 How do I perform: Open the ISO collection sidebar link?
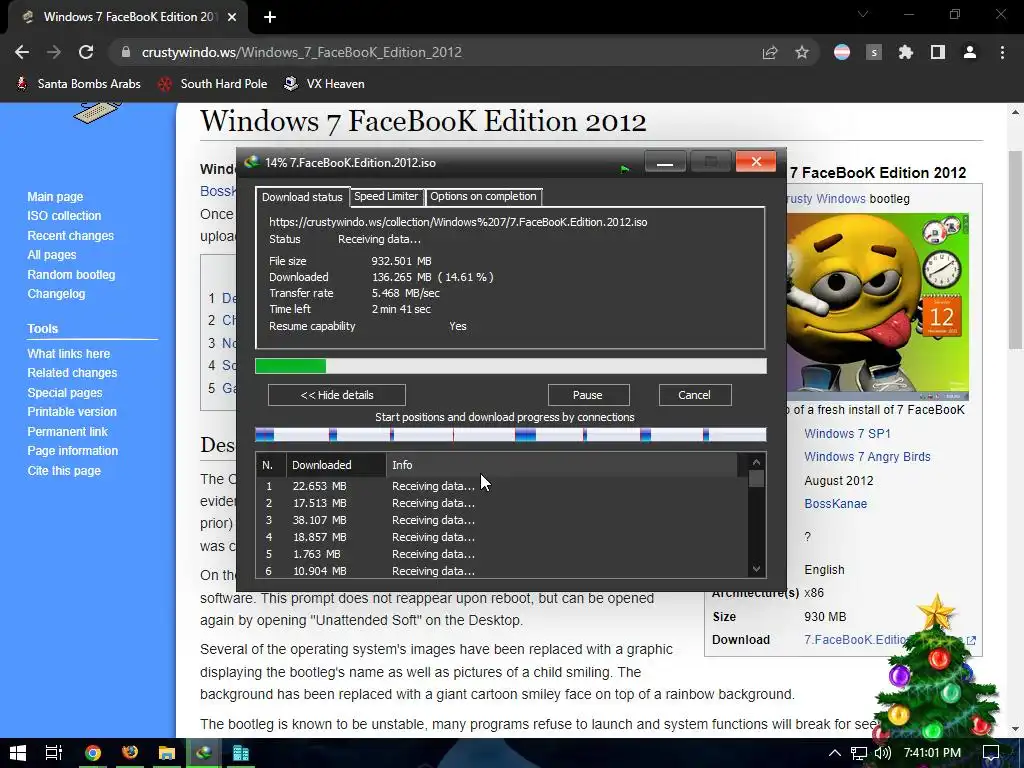64,216
